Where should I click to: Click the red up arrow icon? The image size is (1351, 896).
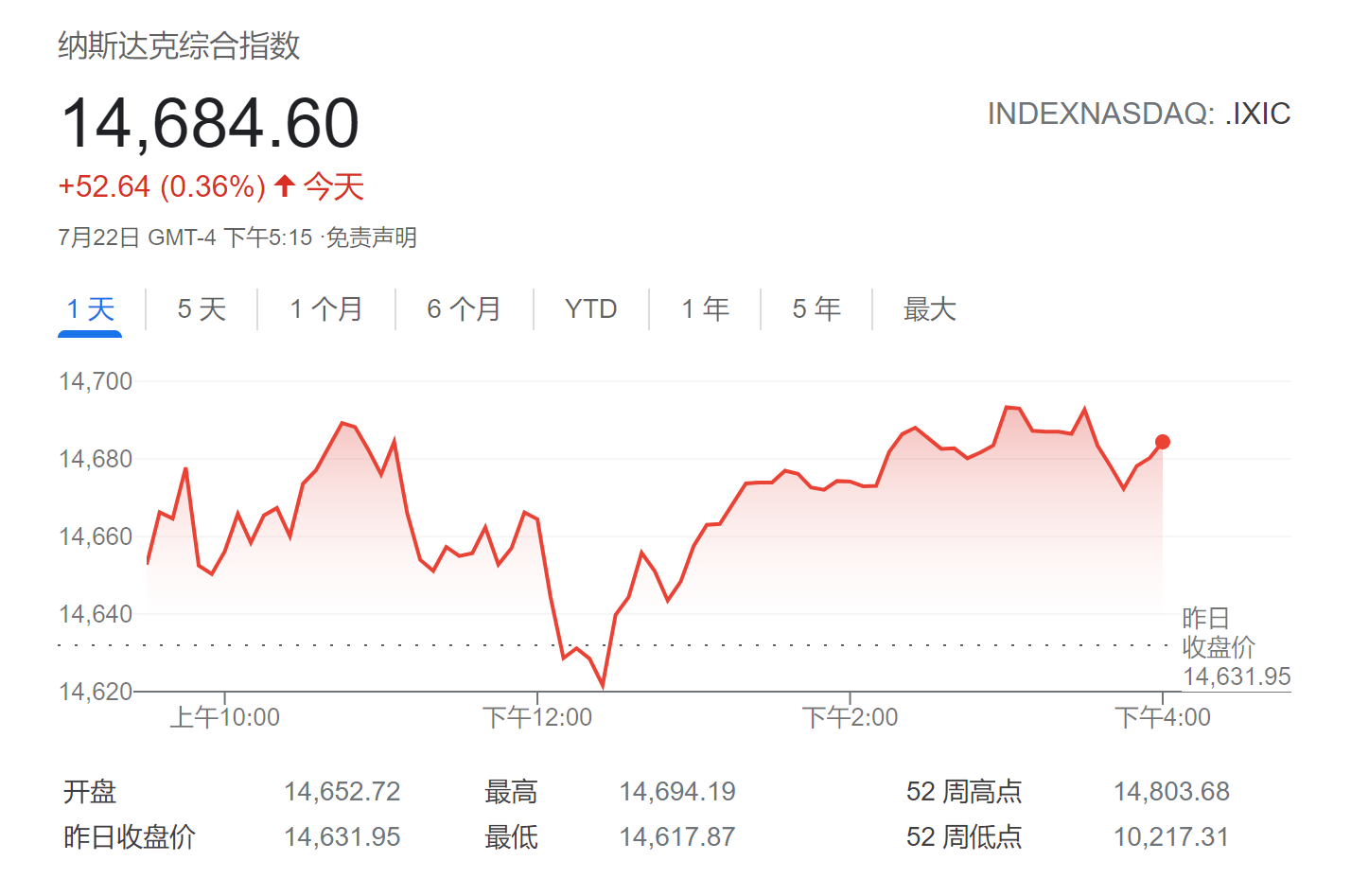[285, 184]
